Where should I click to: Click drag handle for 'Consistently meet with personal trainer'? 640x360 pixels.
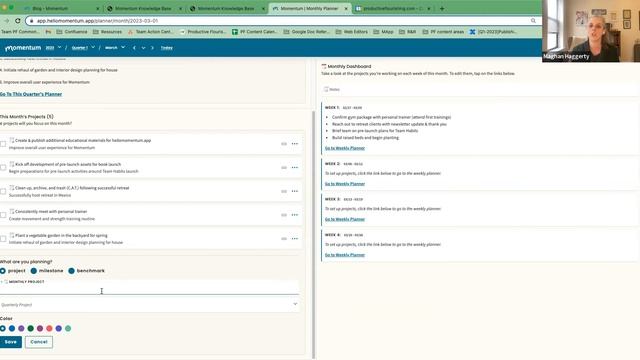pyautogui.click(x=284, y=215)
